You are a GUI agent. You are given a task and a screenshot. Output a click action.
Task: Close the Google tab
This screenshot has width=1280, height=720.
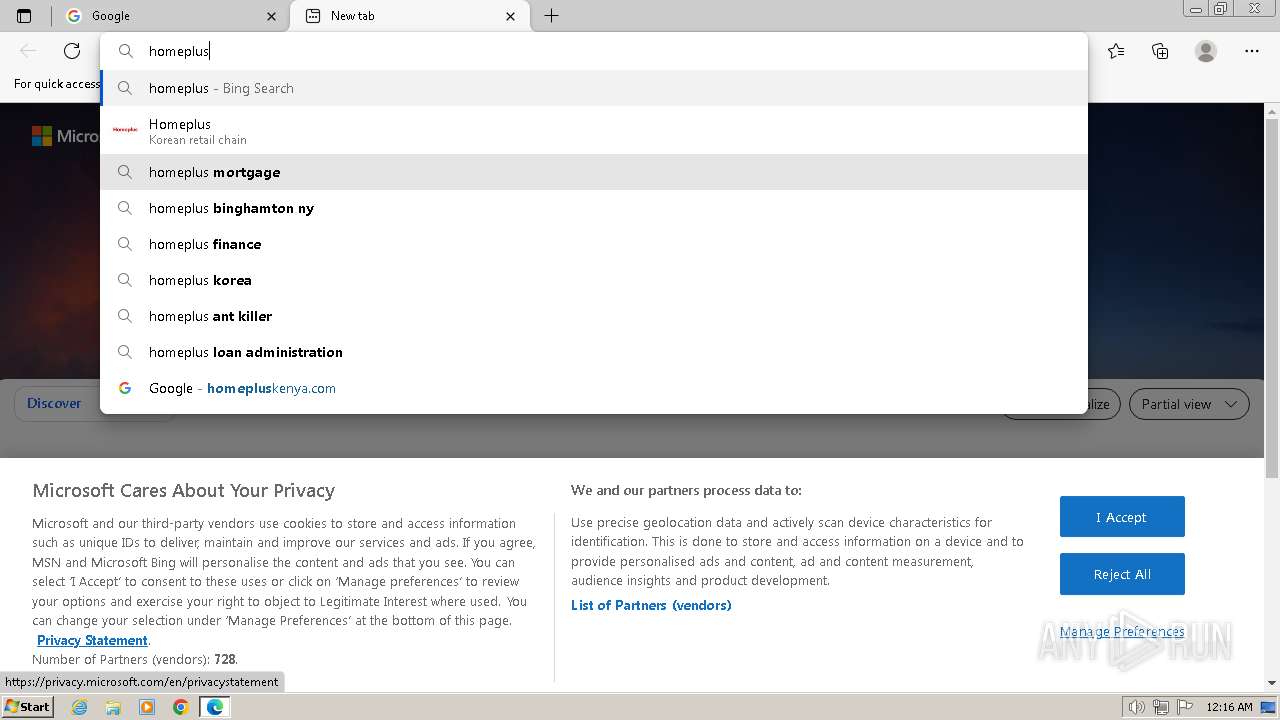(x=272, y=16)
